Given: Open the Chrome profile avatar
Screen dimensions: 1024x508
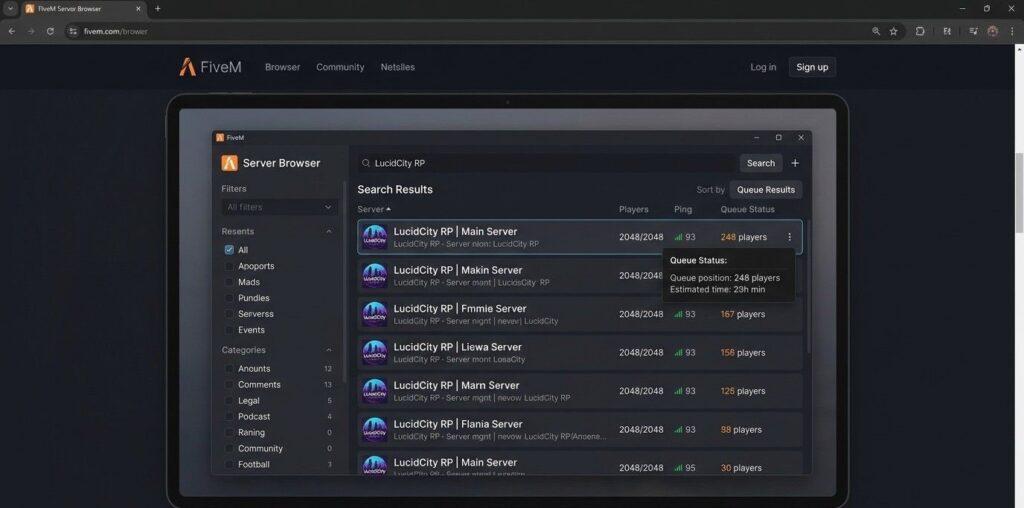Looking at the screenshot, I should point(993,31).
